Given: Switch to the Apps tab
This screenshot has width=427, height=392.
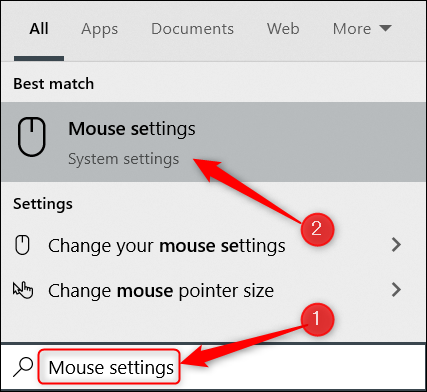Looking at the screenshot, I should (99, 29).
